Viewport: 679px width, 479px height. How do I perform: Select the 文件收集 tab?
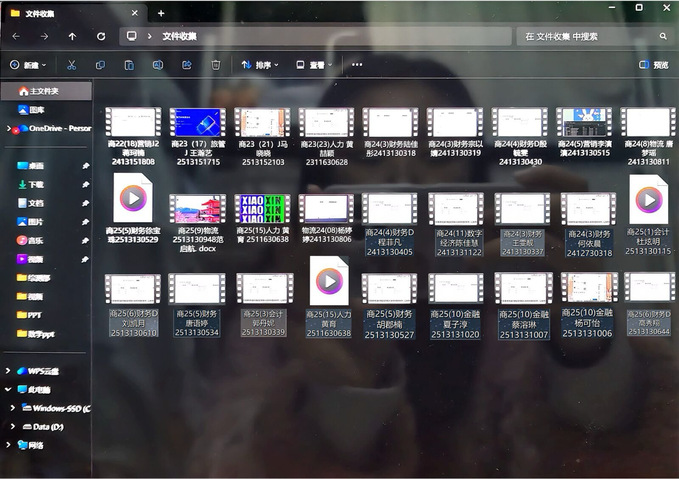[x=60, y=13]
